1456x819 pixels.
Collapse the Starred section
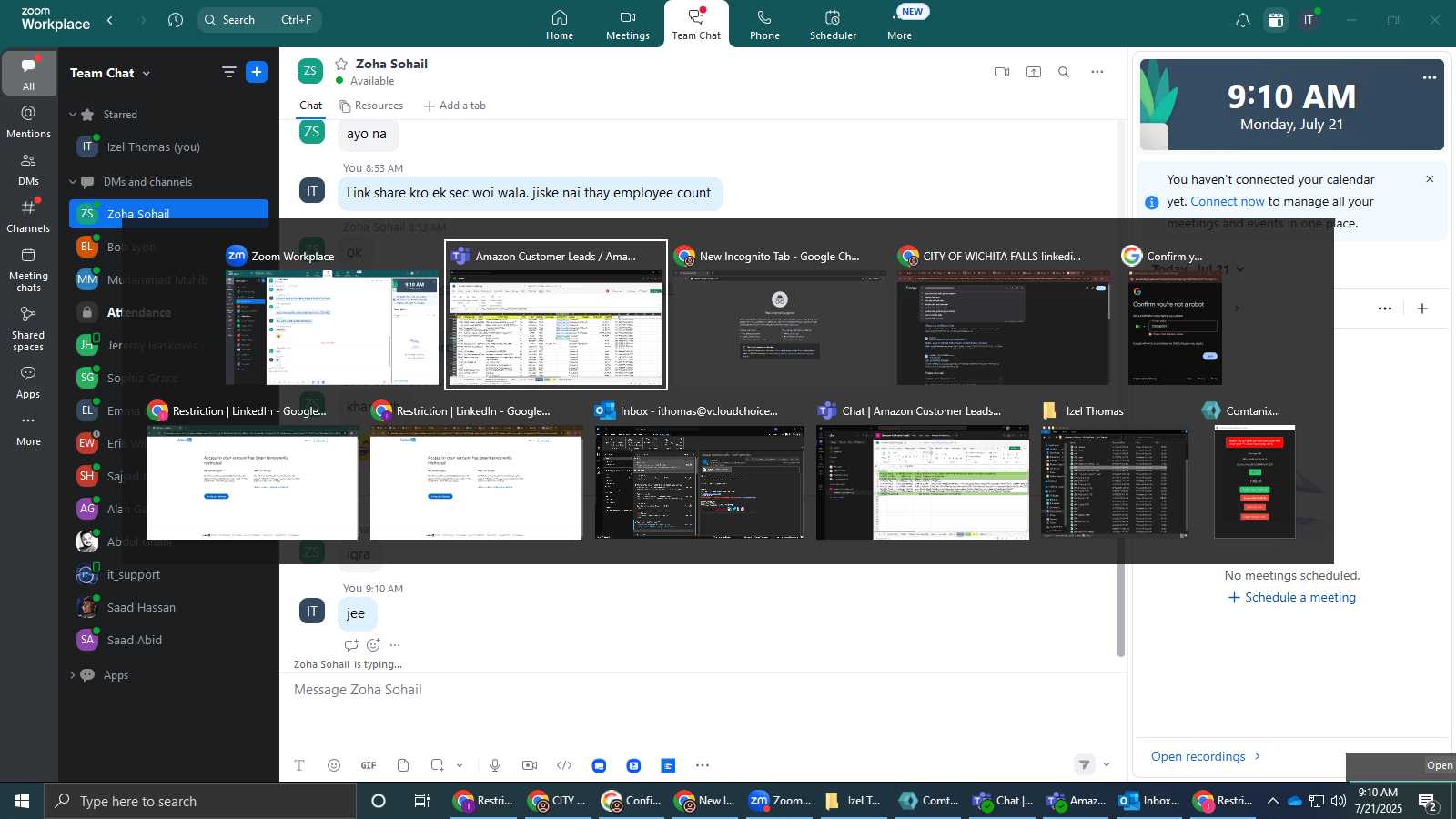point(73,115)
